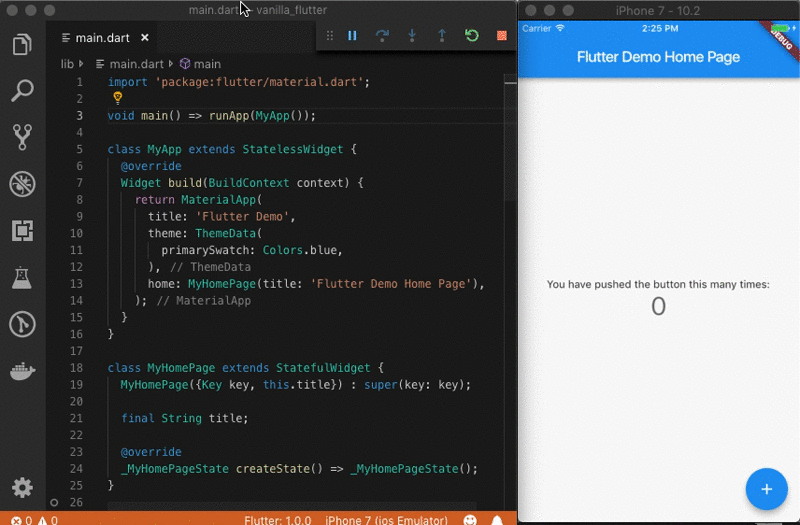Stop debugging with the red square
The width and height of the screenshot is (800, 525).
pos(501,36)
